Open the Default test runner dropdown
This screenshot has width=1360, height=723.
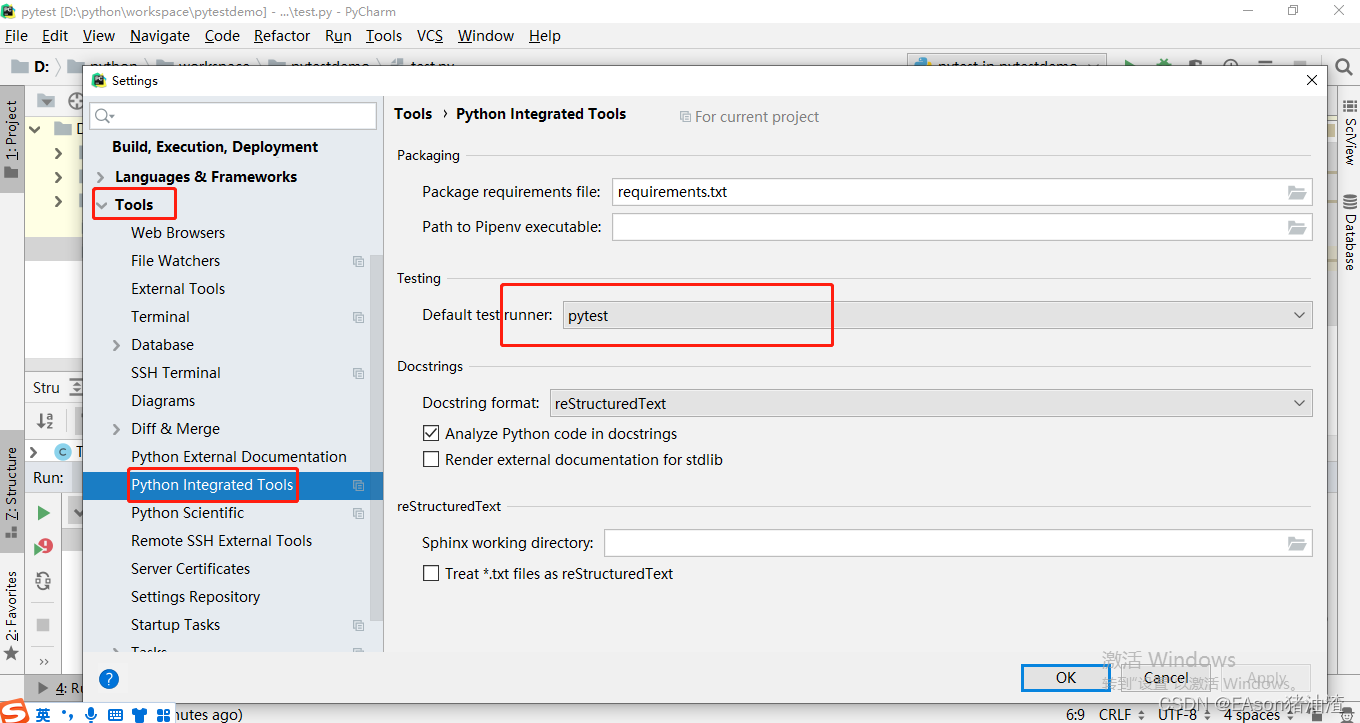[937, 315]
